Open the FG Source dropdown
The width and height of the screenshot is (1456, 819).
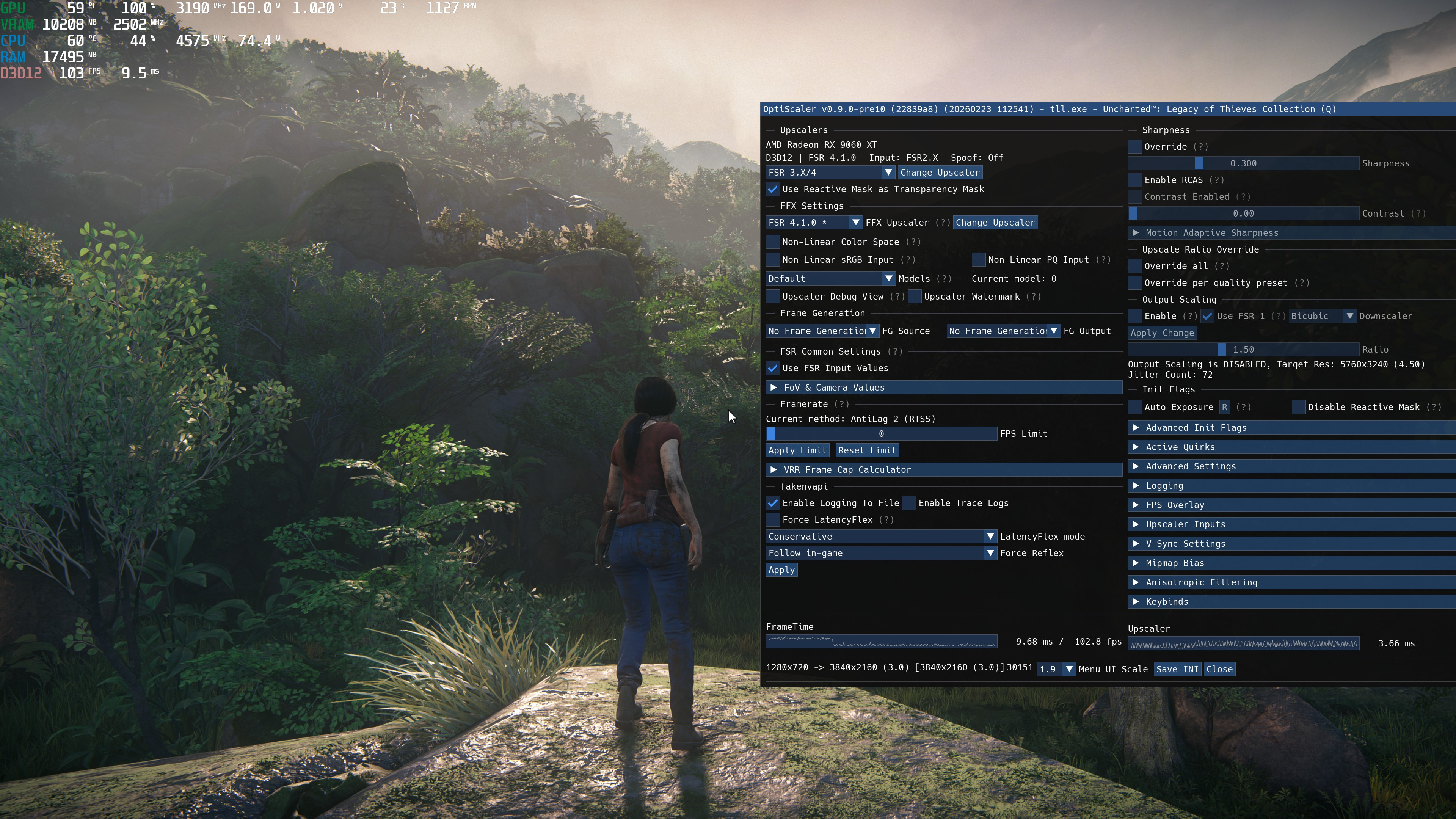[x=822, y=331]
